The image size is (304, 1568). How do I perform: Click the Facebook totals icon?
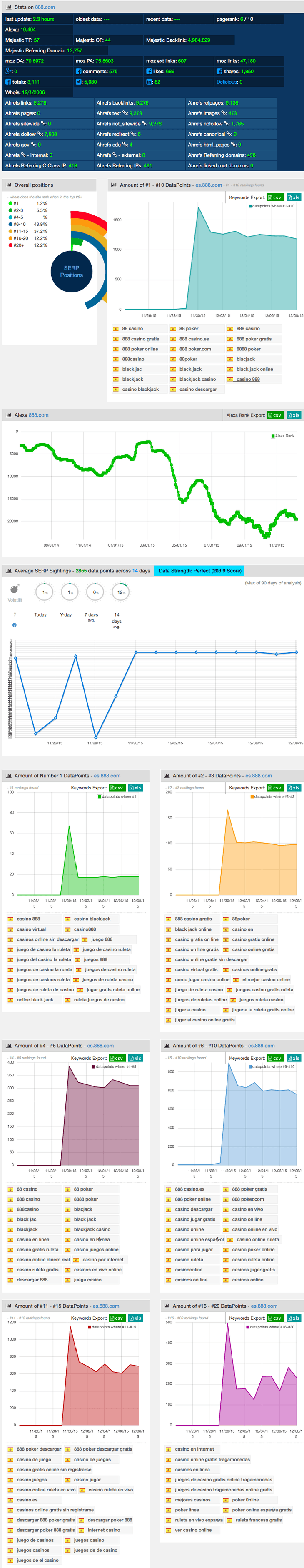[x=8, y=81]
